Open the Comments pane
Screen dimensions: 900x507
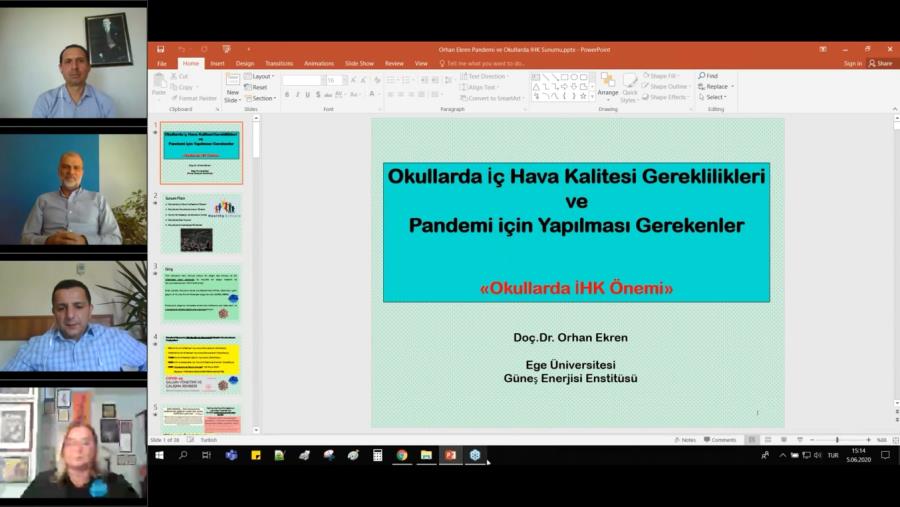720,440
